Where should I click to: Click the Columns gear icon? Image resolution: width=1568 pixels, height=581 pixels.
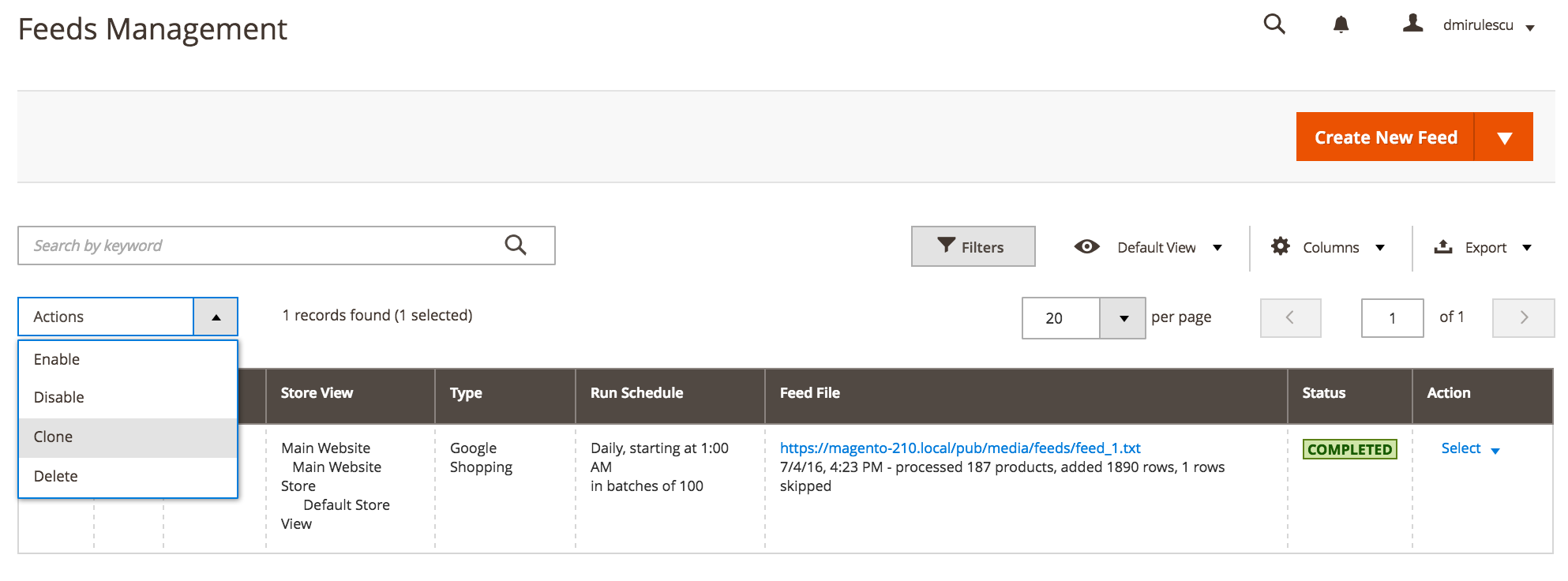(1280, 246)
